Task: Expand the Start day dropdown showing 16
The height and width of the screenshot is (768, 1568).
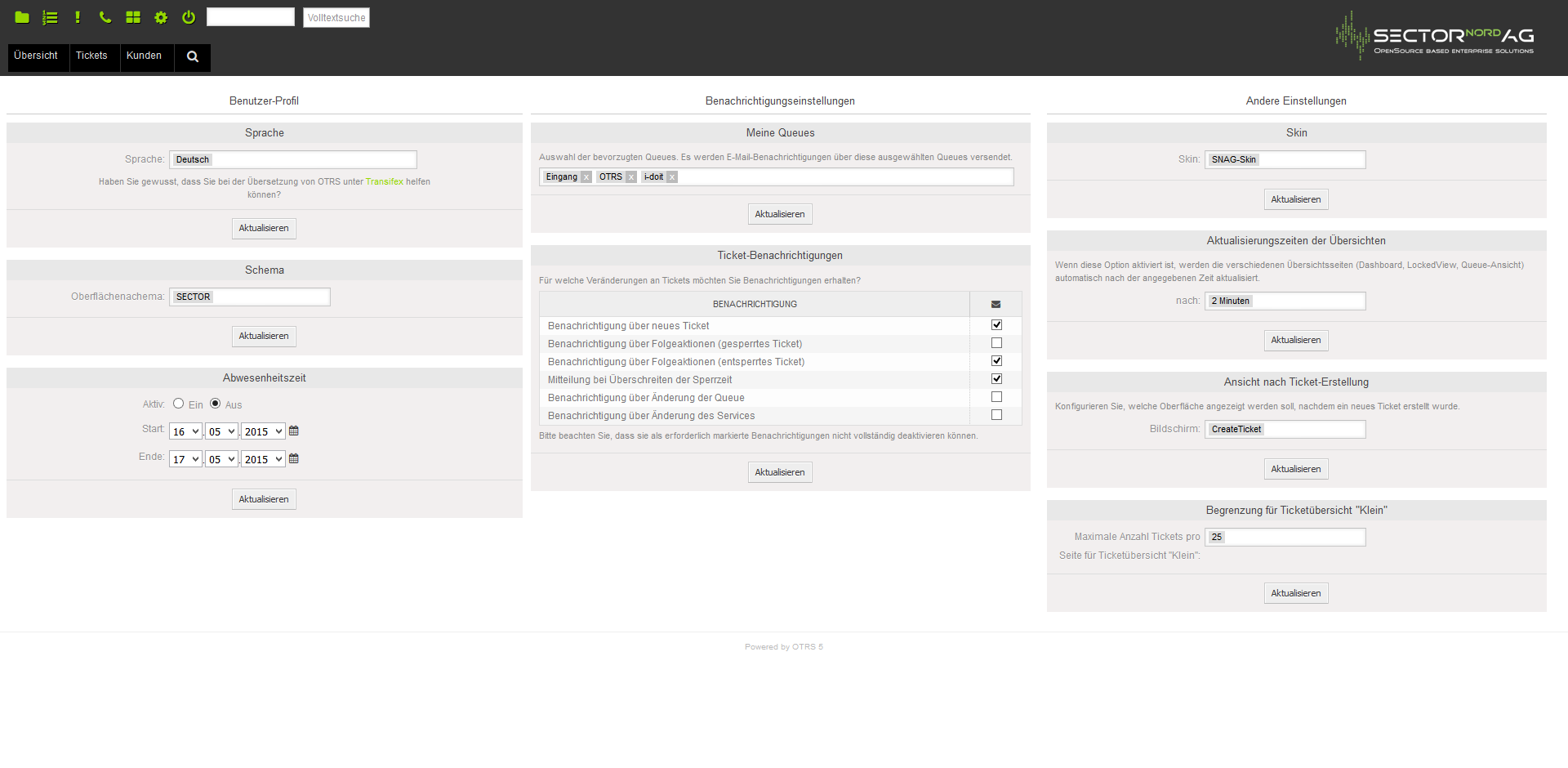Action: 185,431
